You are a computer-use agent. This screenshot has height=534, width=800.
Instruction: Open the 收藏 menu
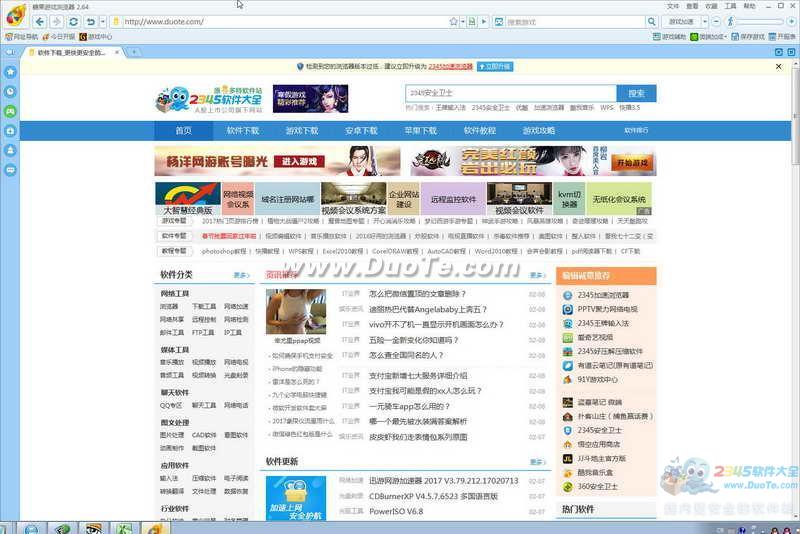pos(711,6)
